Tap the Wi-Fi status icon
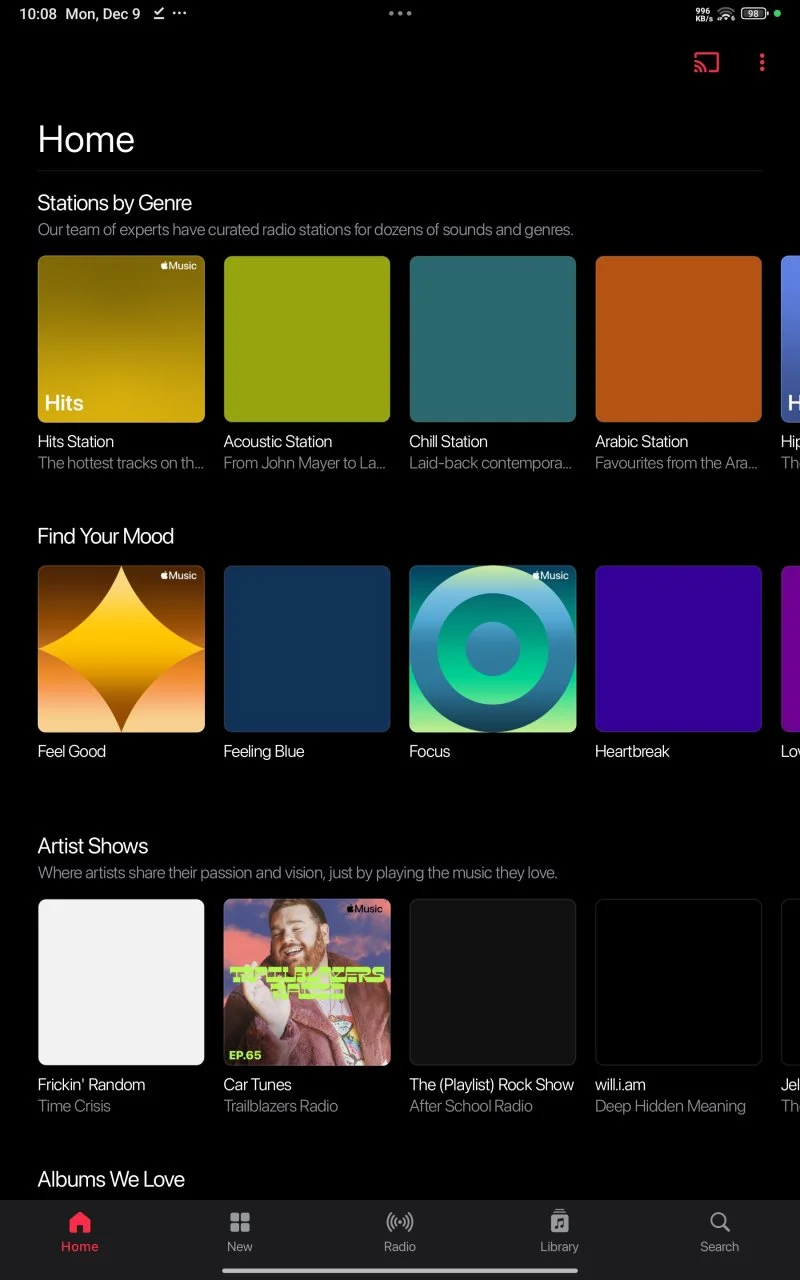The height and width of the screenshot is (1280, 800). click(726, 14)
